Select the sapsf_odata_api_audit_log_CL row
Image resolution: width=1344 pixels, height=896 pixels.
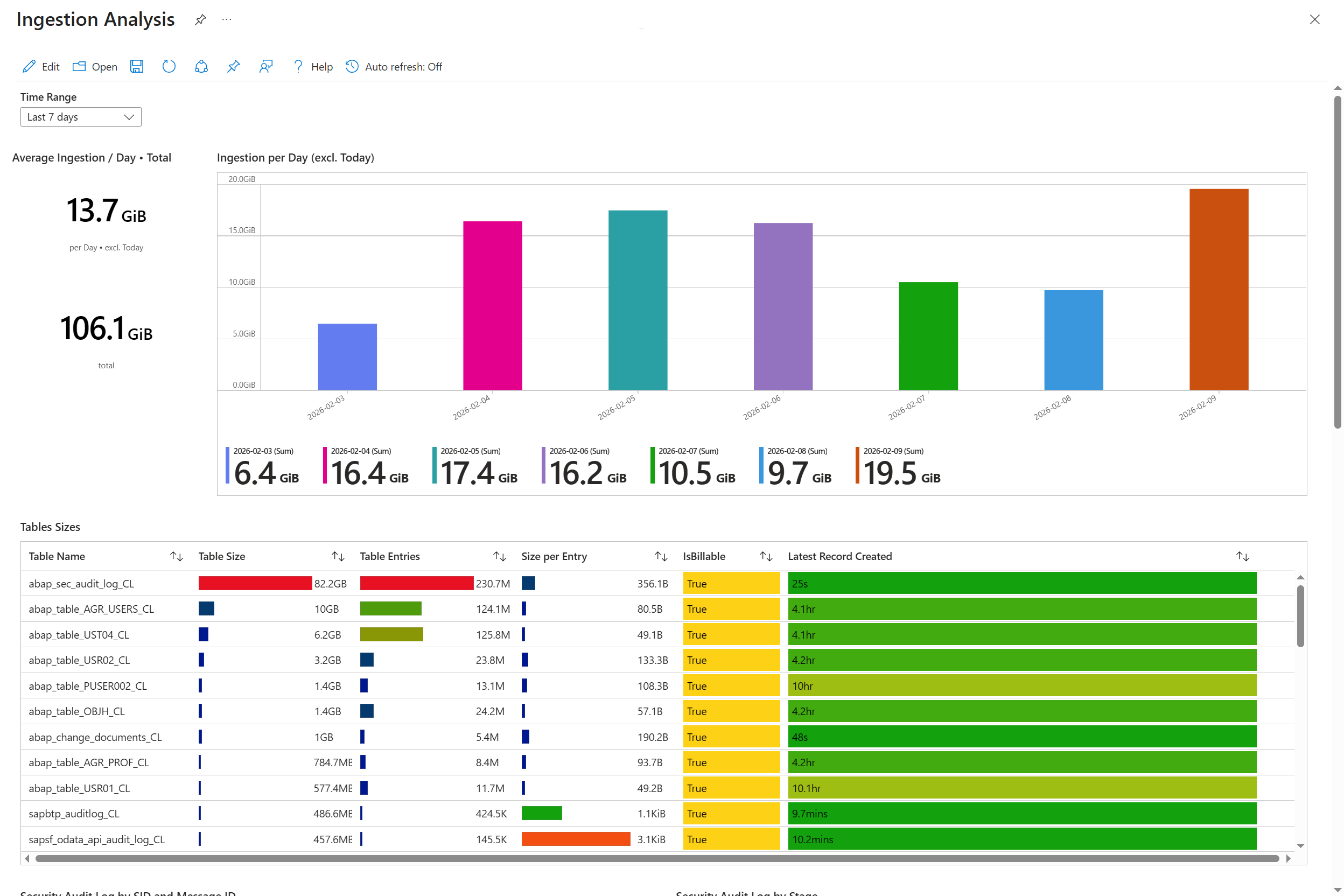point(657,839)
